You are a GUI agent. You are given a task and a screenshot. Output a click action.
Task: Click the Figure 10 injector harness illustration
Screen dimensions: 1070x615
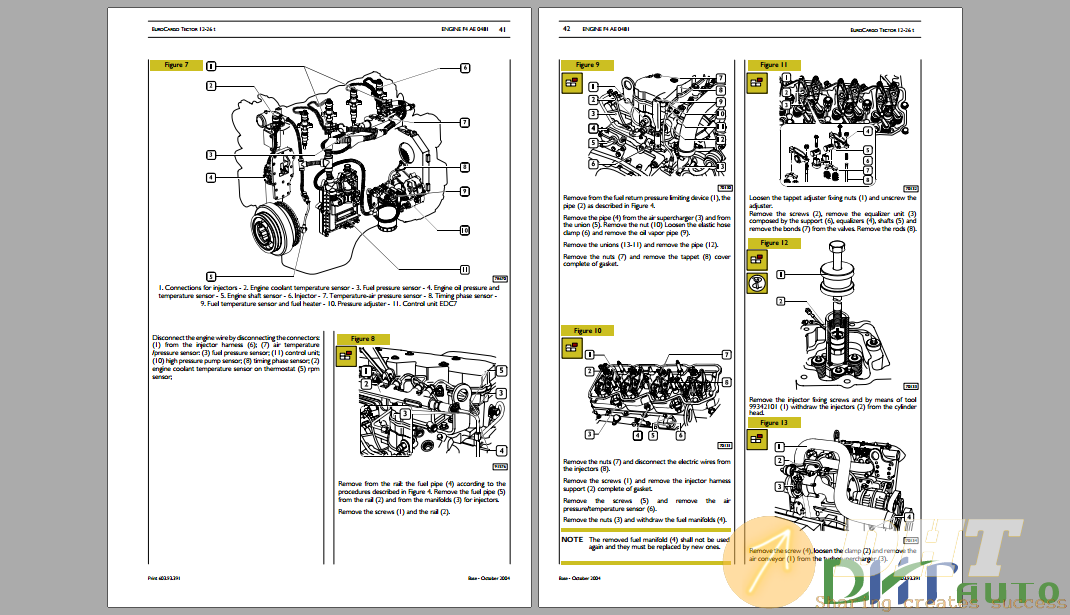pos(659,395)
